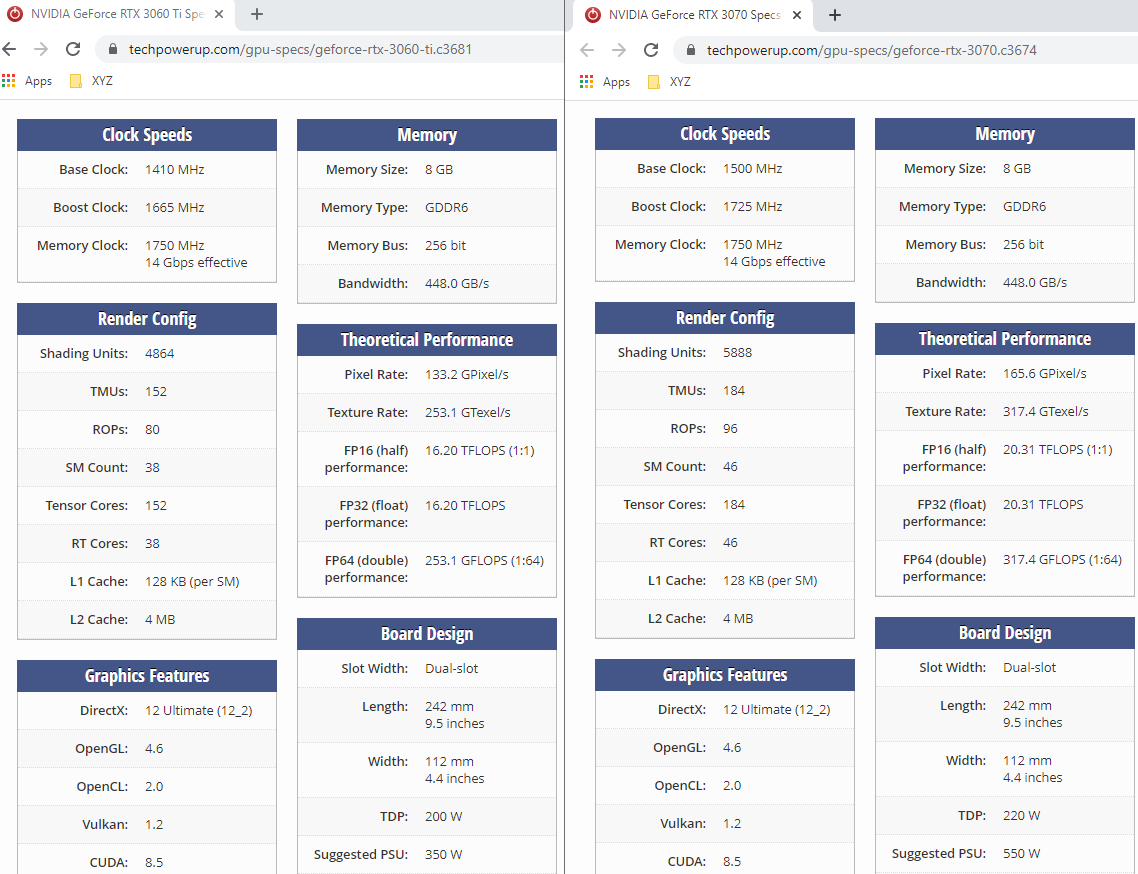Open the XYZ bookmark folder in right window
Image resolution: width=1138 pixels, height=874 pixels.
[x=669, y=81]
